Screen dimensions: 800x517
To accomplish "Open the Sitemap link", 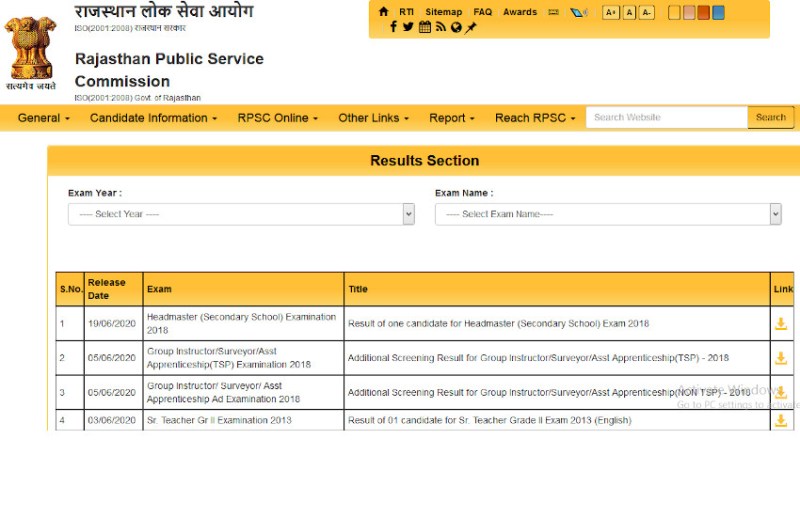I will [x=443, y=12].
